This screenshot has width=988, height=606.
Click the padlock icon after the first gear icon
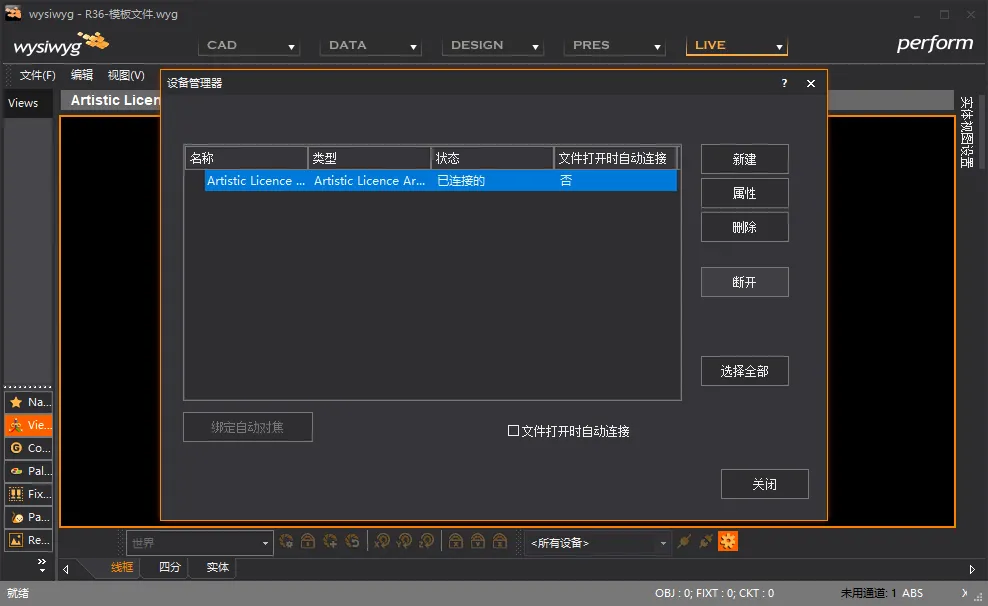(307, 541)
